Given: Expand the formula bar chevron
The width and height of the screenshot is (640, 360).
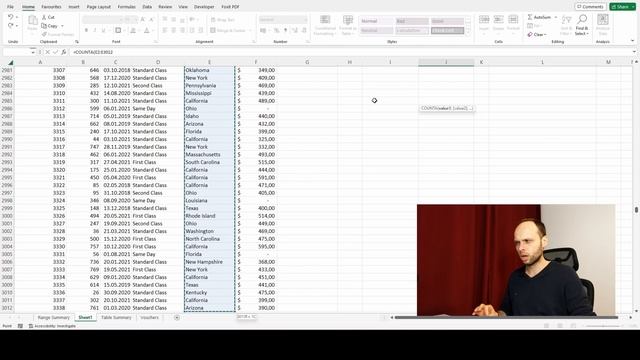Looking at the screenshot, I should click(x=634, y=52).
